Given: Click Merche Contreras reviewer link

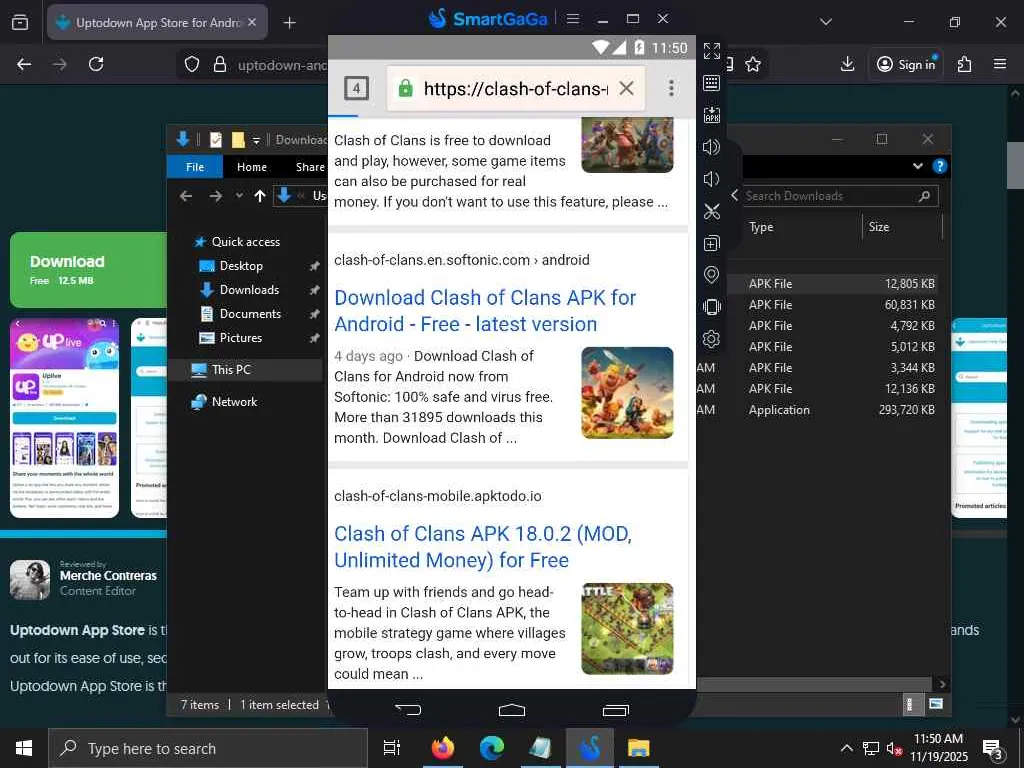Looking at the screenshot, I should tap(108, 575).
